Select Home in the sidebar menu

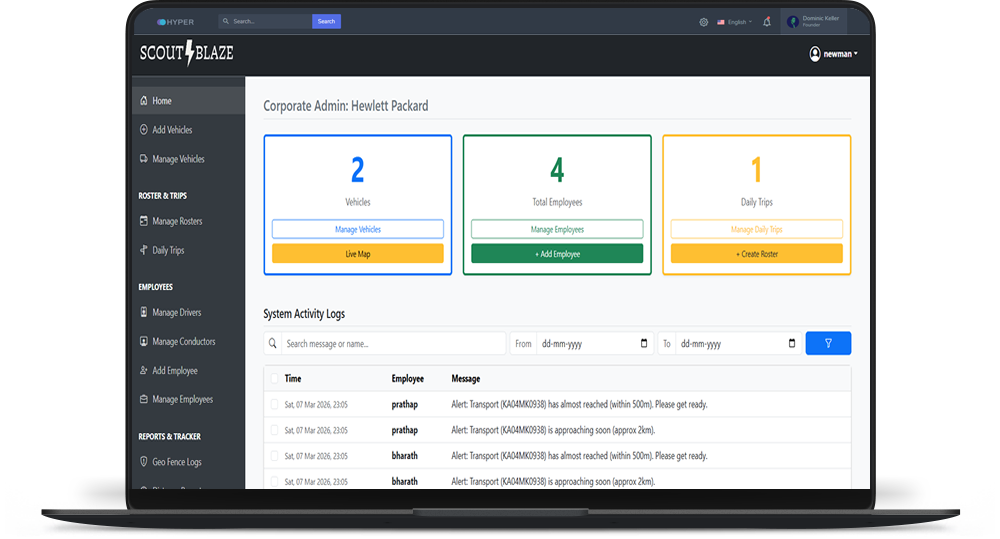pos(161,101)
